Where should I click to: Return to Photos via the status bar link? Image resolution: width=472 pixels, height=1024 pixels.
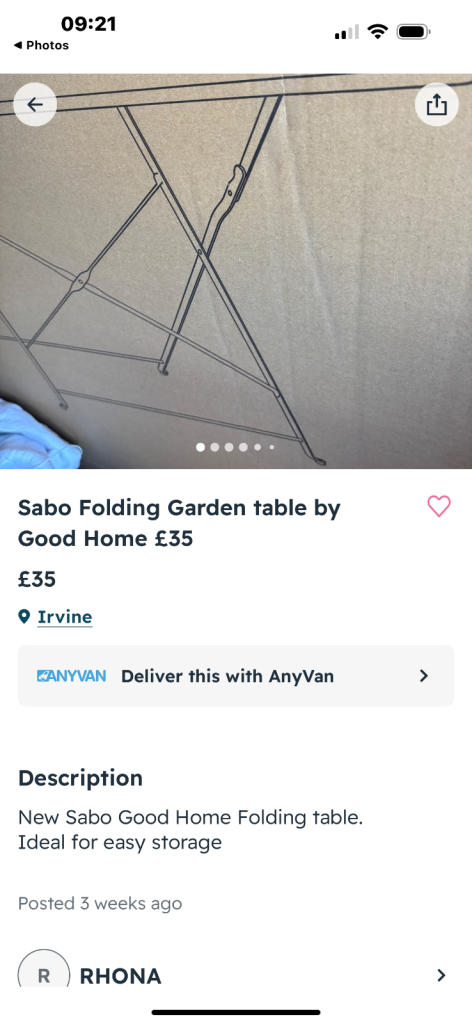point(41,45)
